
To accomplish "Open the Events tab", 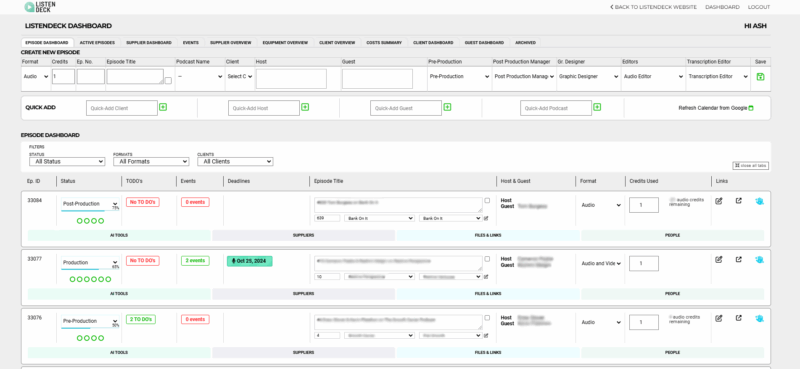I will point(190,42).
